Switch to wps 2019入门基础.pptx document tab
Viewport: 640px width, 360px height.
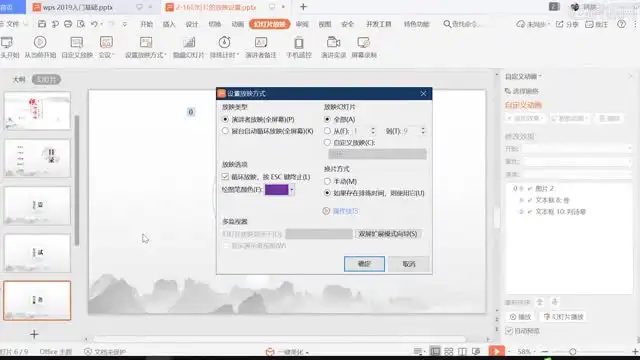78,7
